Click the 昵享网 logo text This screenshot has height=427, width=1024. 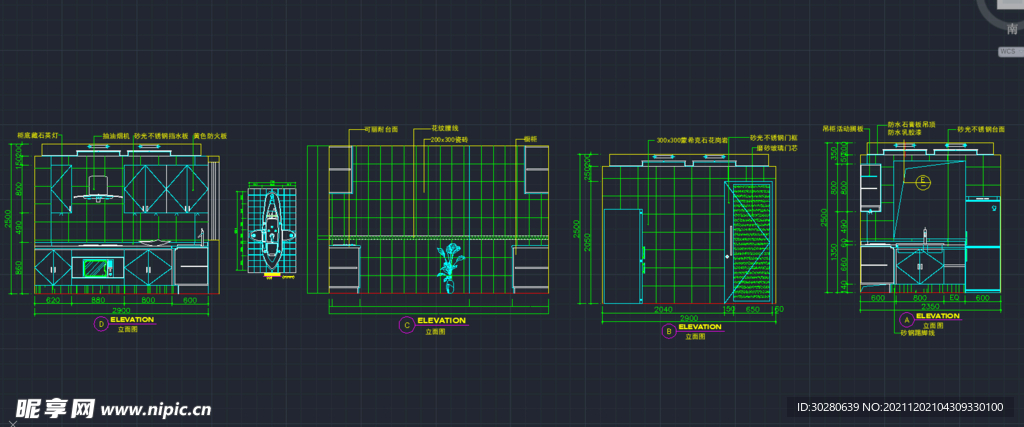tap(54, 407)
